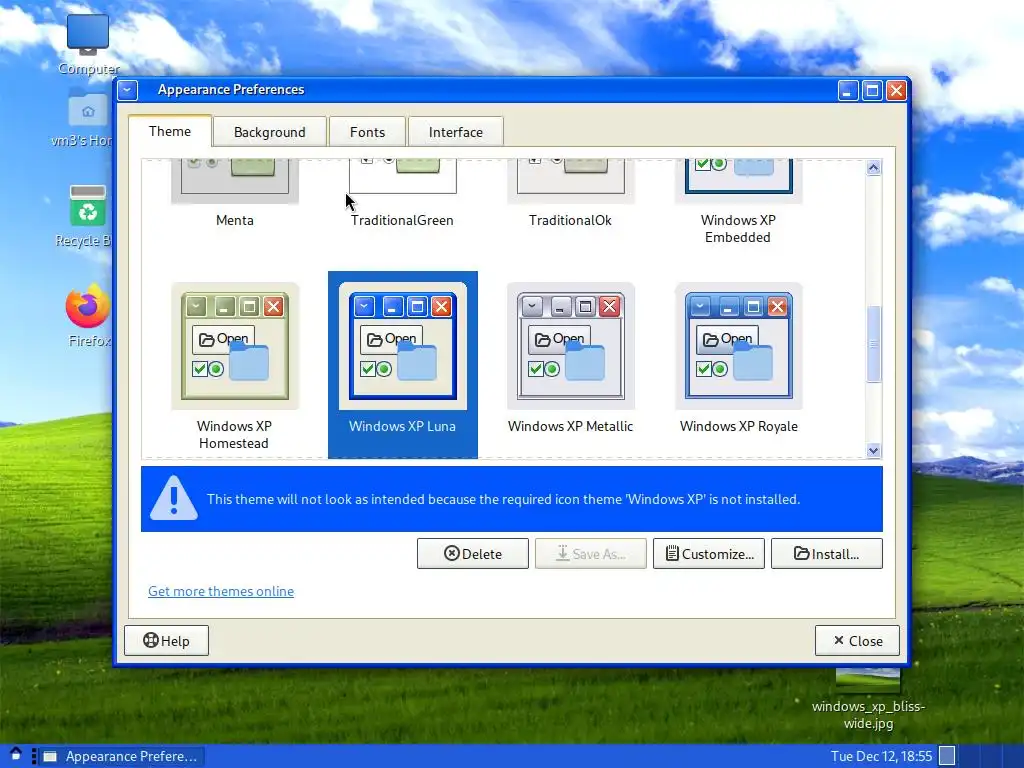Click the show desktop box beside the clock
This screenshot has height=768, width=1024.
tap(947, 756)
